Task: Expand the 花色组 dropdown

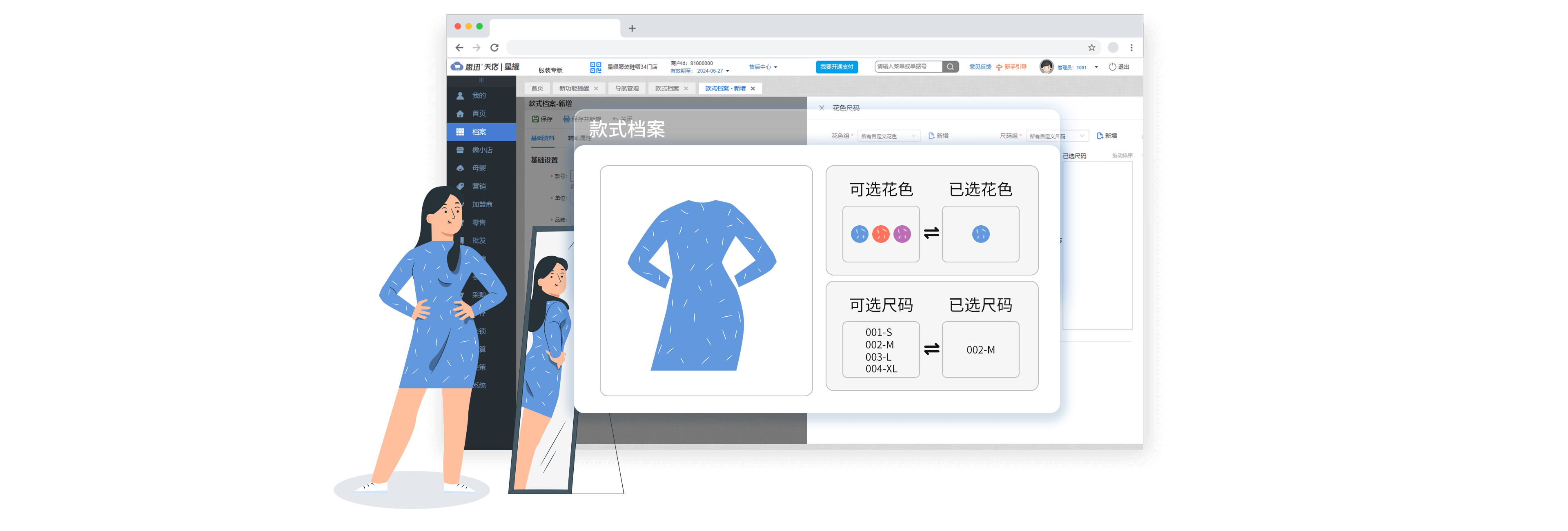Action: click(x=888, y=136)
